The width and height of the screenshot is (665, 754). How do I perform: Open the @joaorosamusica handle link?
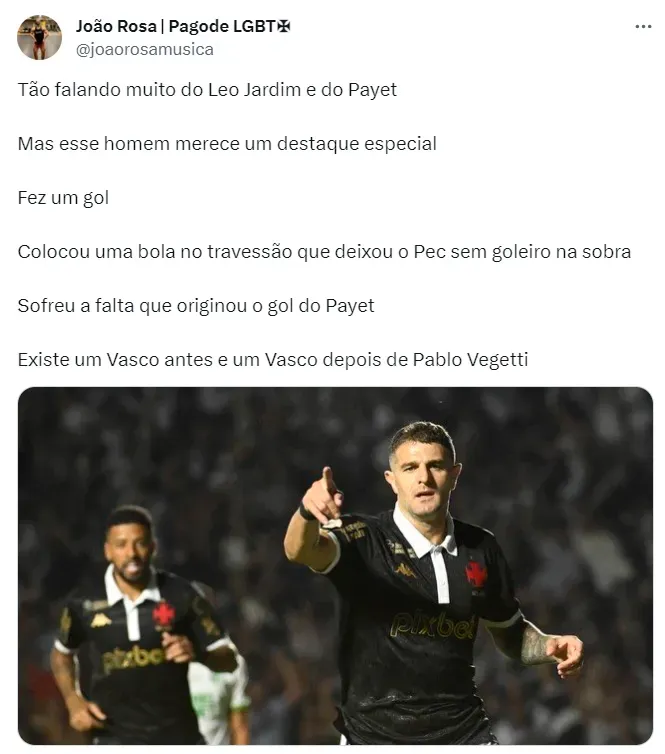tap(145, 49)
